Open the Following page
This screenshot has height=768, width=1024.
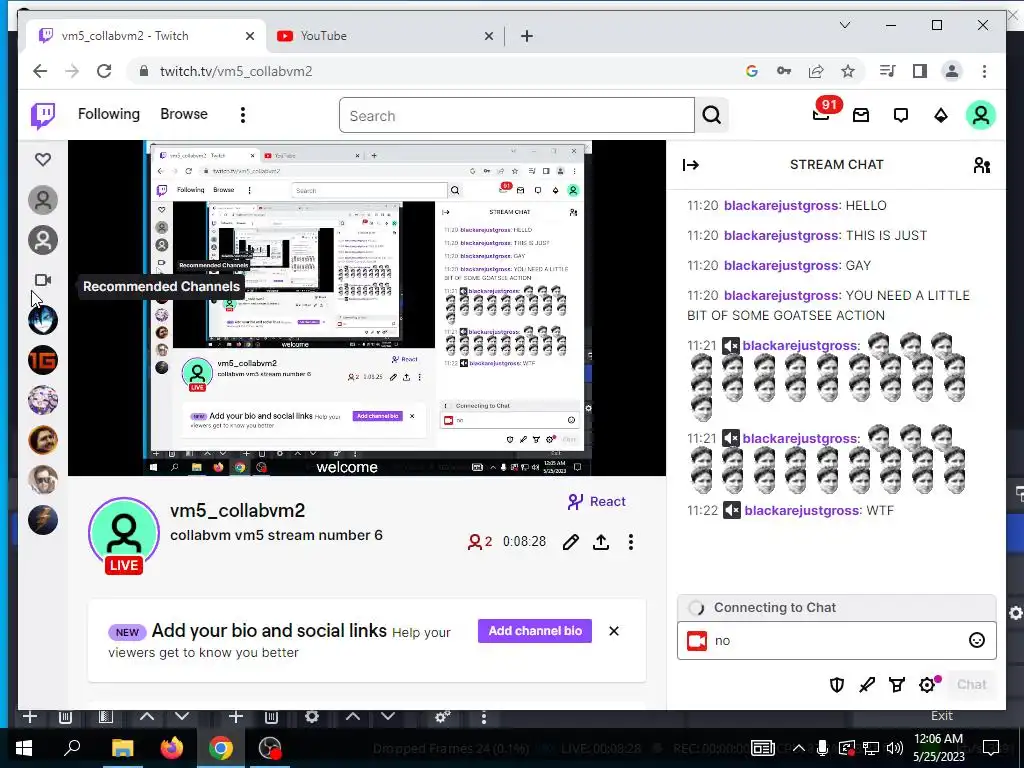tap(108, 114)
